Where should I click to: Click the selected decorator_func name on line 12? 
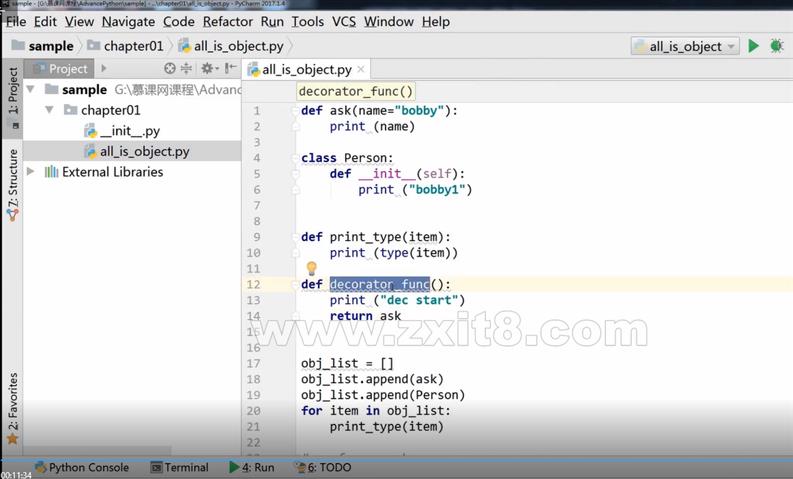click(379, 284)
